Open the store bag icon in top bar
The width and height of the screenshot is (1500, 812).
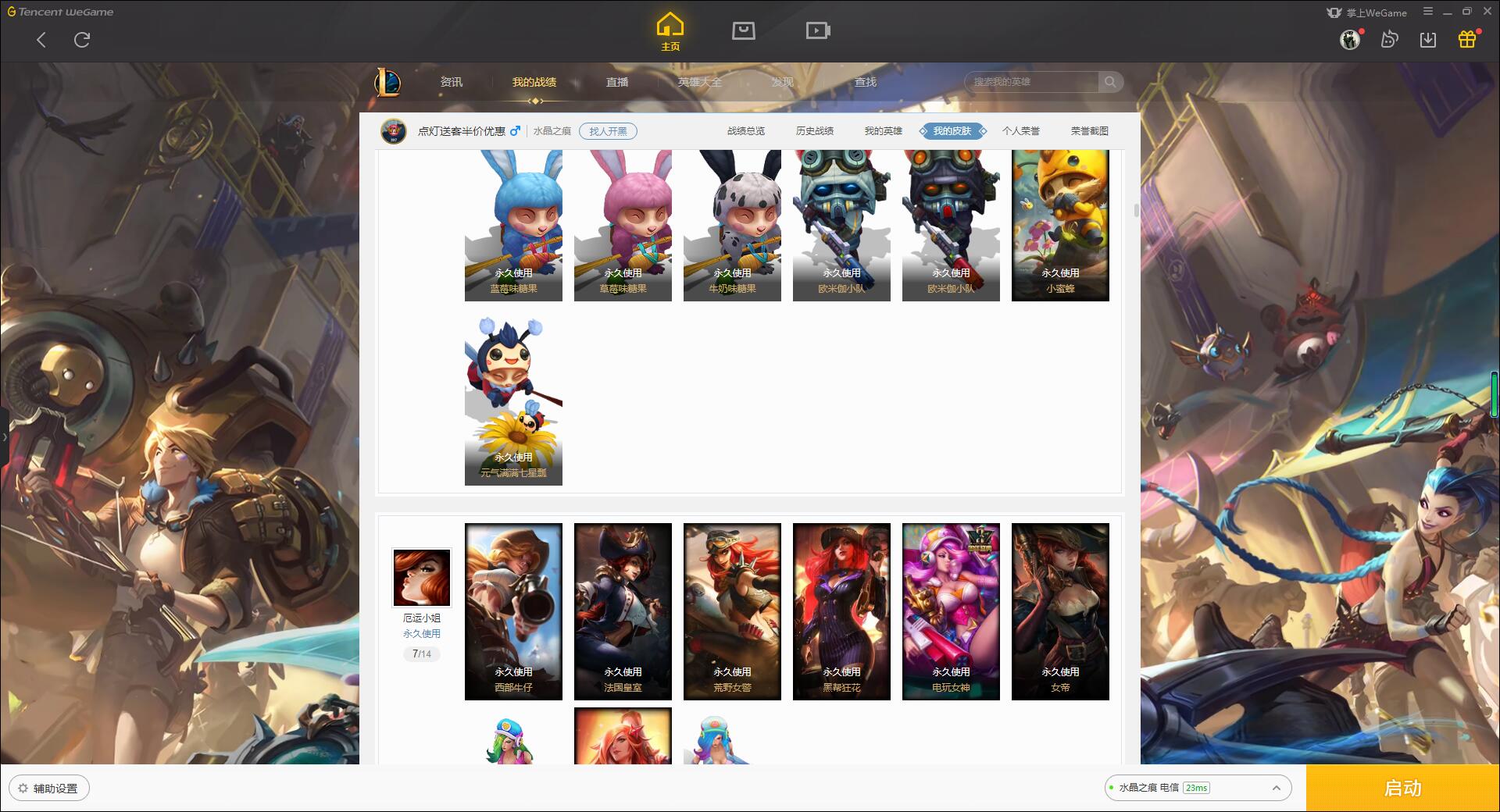click(x=743, y=30)
